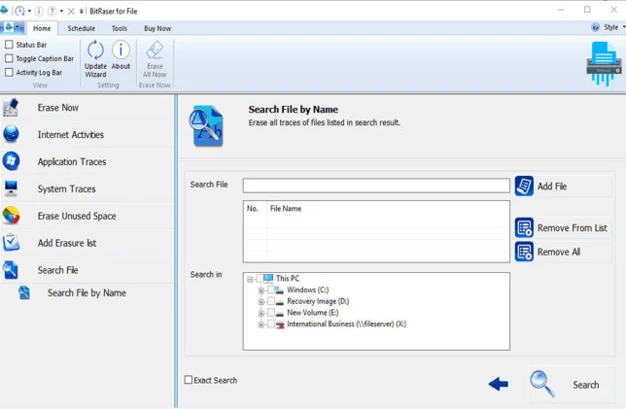Open the Style dropdown arrow

(x=624, y=27)
